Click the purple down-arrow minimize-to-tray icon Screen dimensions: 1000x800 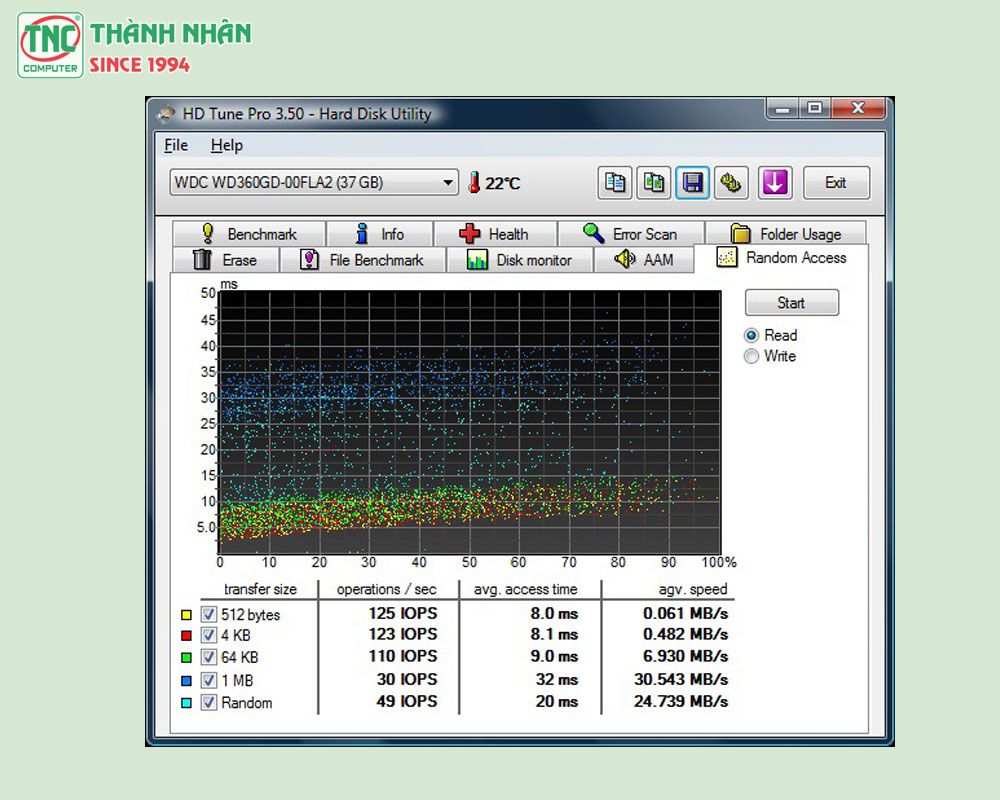(x=775, y=183)
